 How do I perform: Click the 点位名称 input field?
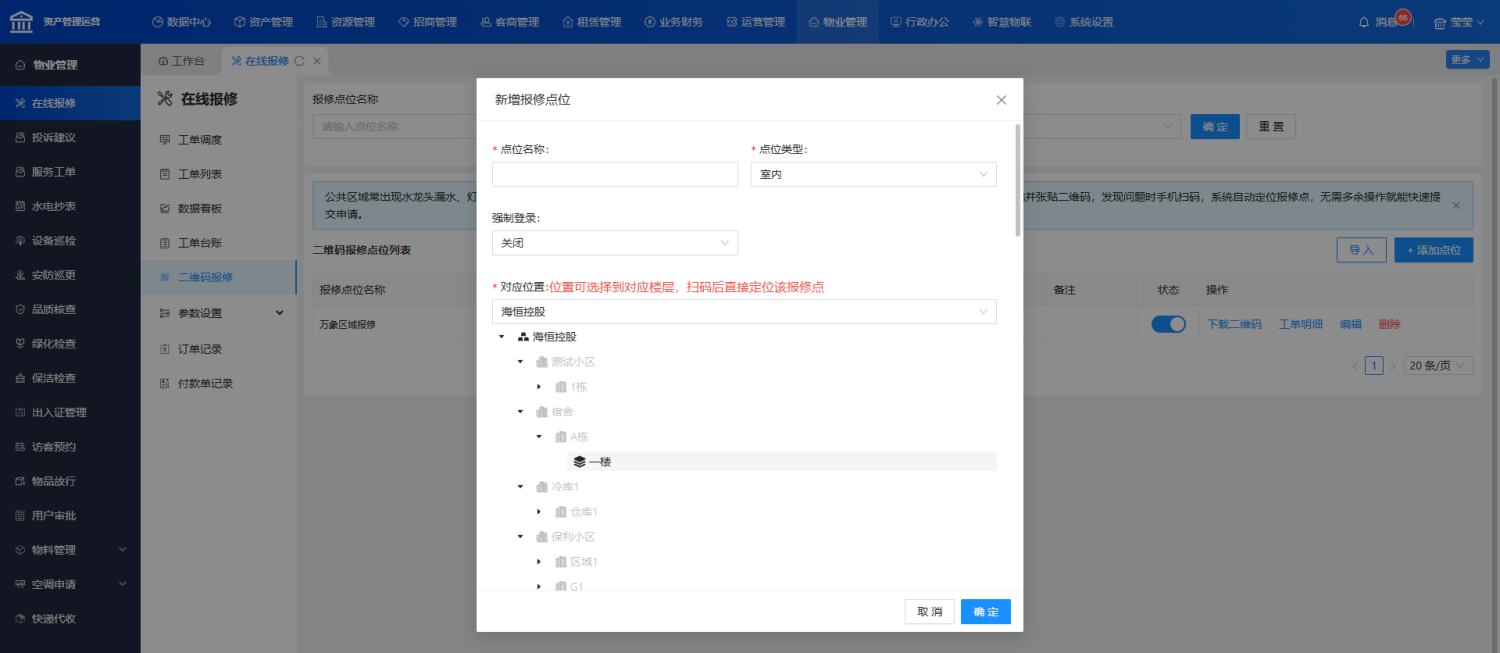click(614, 174)
